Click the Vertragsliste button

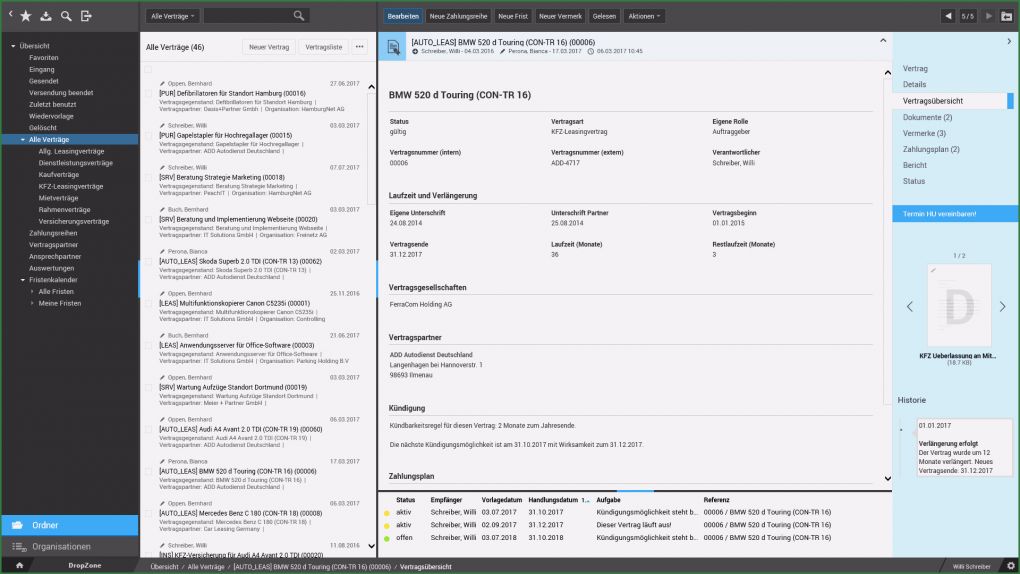coord(323,47)
